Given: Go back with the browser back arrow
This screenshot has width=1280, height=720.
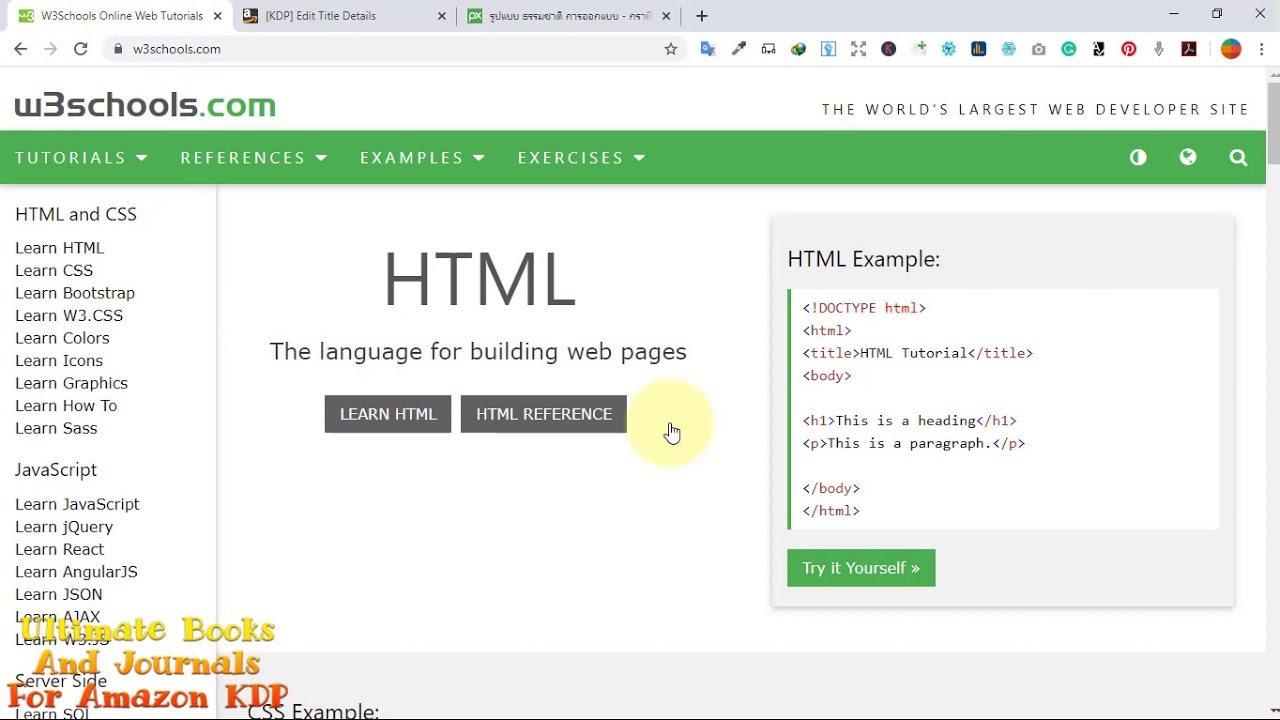Looking at the screenshot, I should [x=20, y=49].
